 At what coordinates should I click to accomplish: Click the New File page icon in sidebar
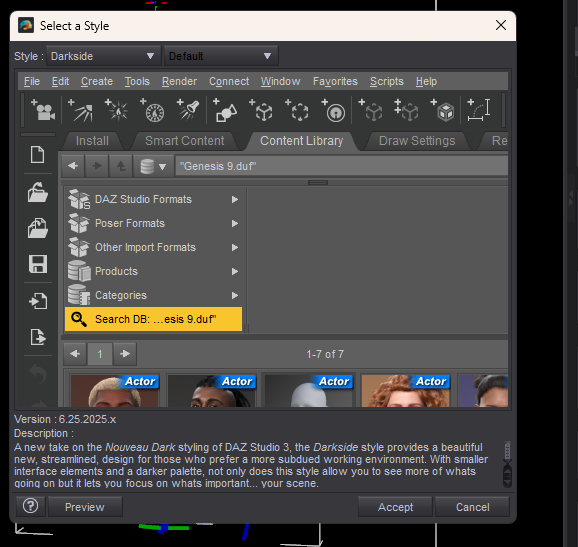(38, 154)
